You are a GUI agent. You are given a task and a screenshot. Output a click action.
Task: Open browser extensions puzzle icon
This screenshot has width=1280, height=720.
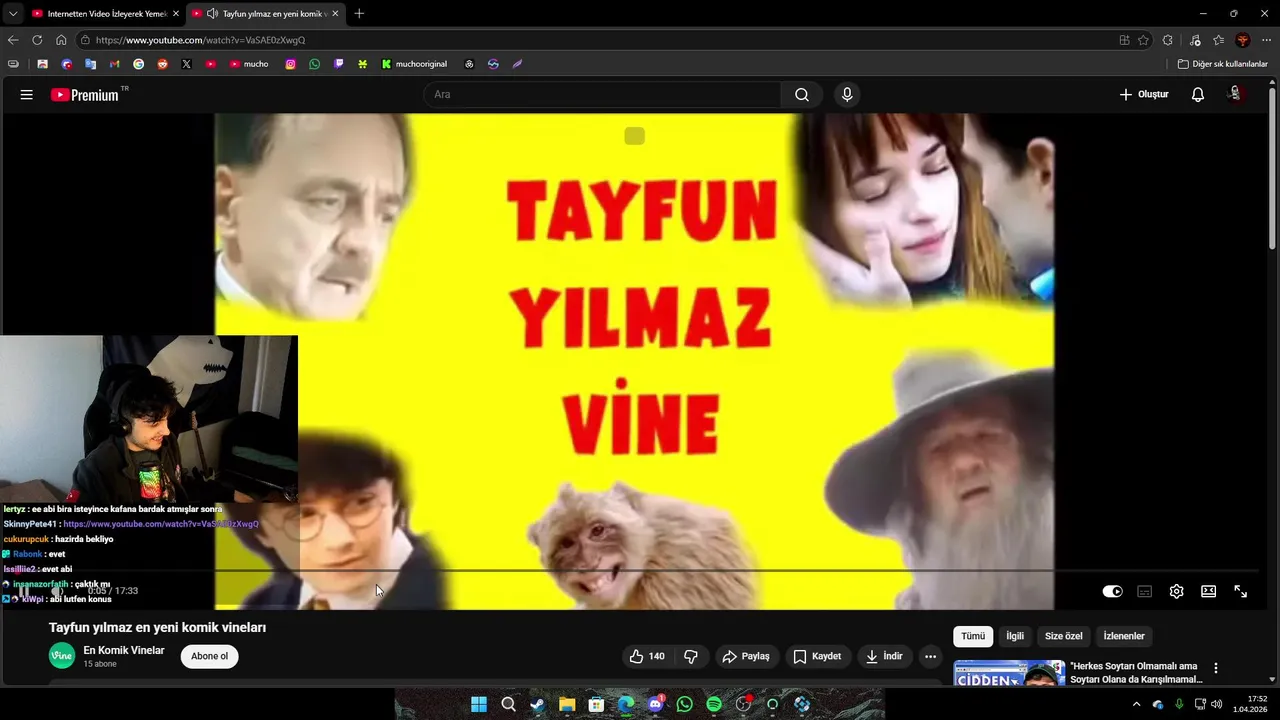(1168, 40)
